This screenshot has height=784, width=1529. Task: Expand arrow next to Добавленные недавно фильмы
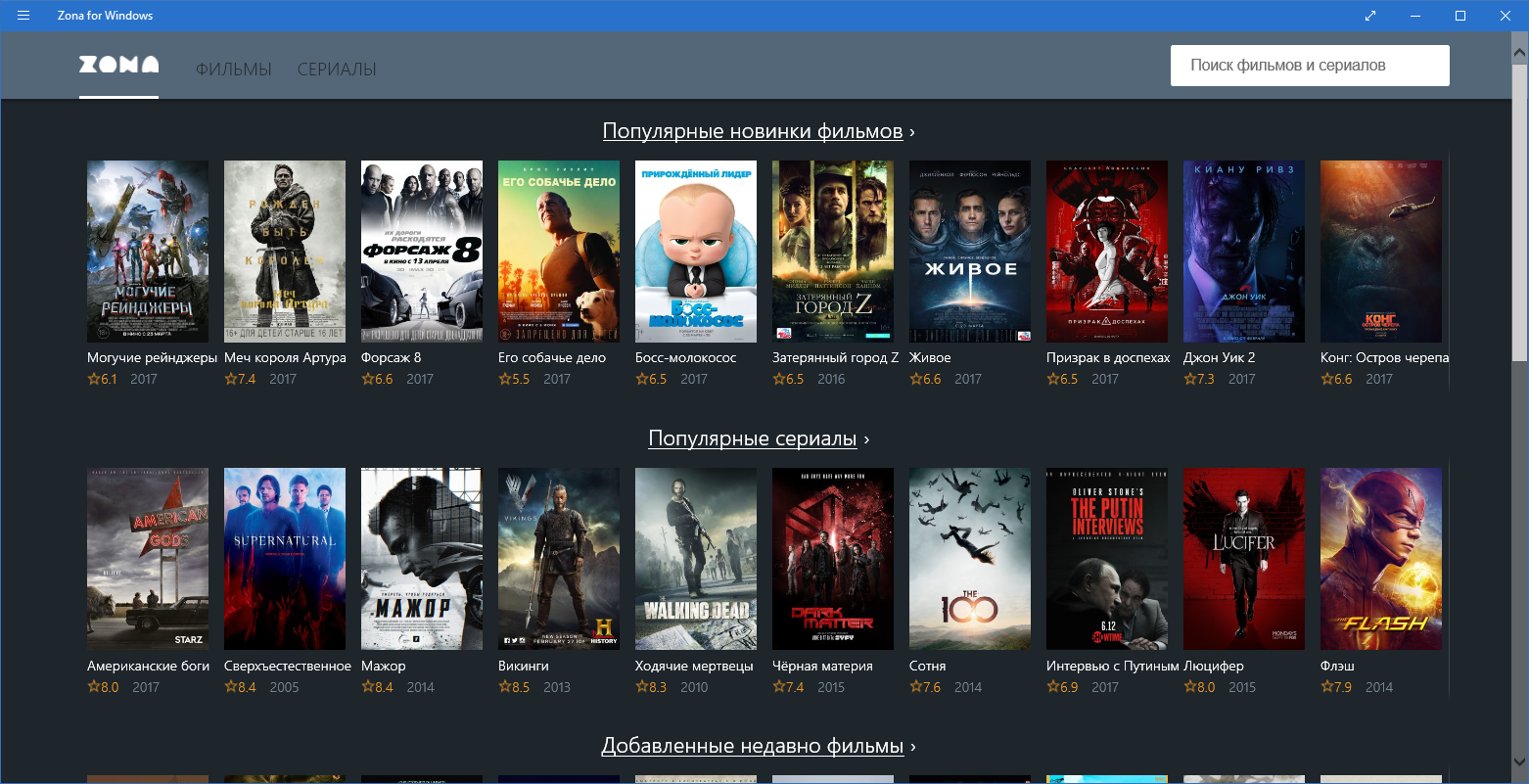pyautogui.click(x=913, y=747)
